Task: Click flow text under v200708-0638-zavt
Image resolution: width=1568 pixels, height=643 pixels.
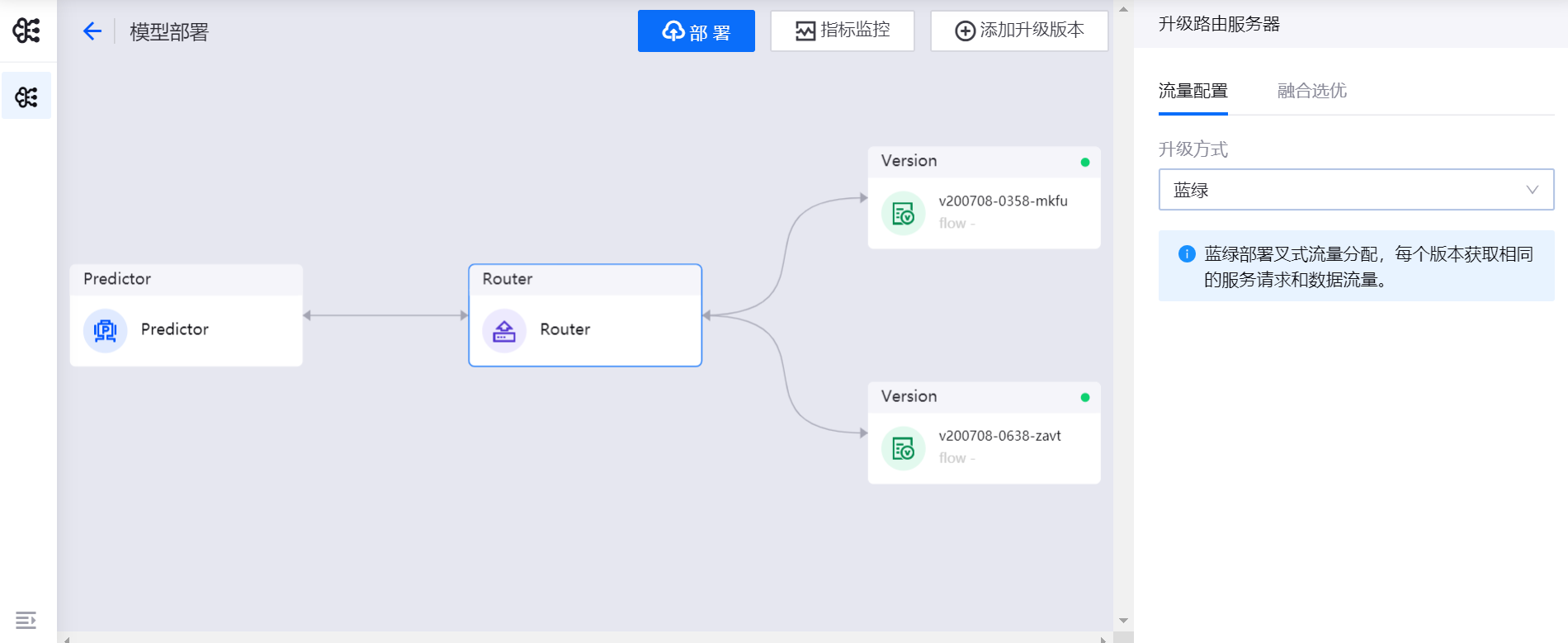Action: coord(956,458)
